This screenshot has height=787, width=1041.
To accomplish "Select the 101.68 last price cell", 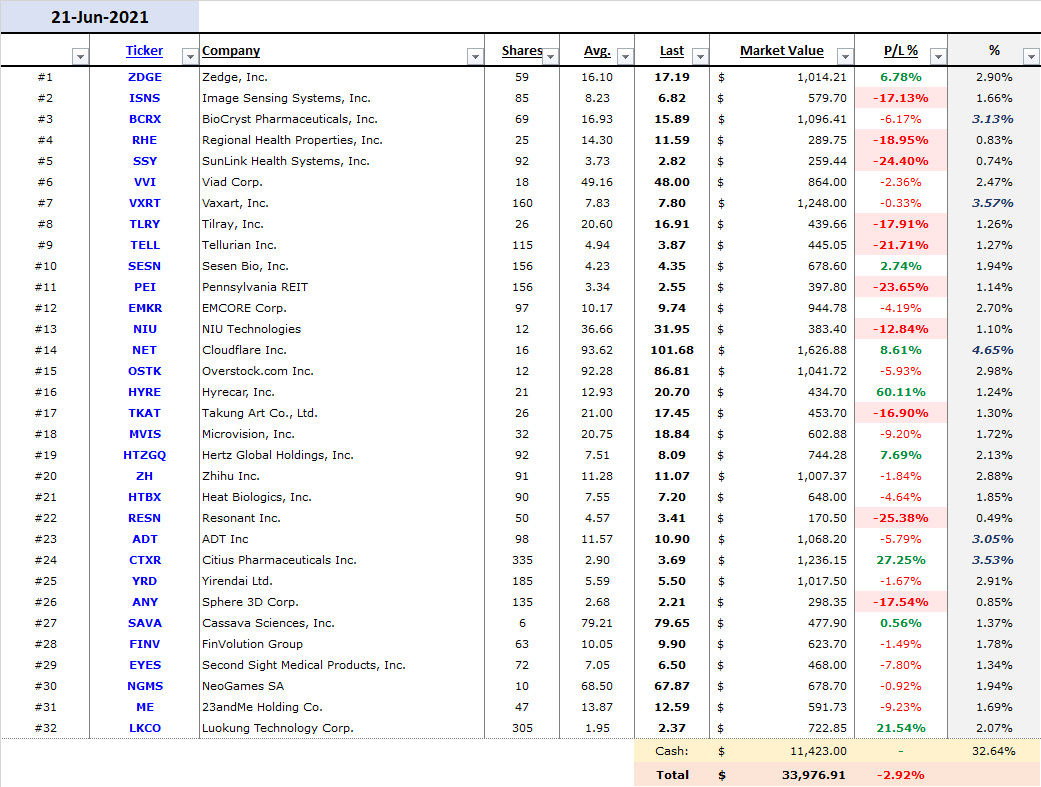I will [672, 350].
